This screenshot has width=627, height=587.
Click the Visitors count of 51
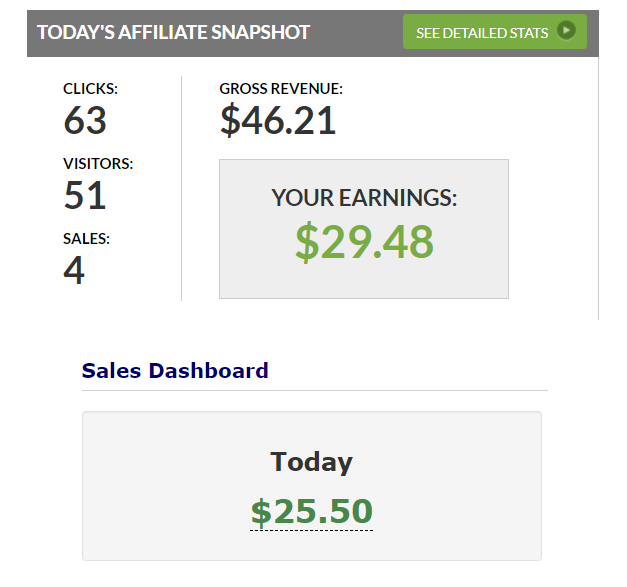click(85, 195)
